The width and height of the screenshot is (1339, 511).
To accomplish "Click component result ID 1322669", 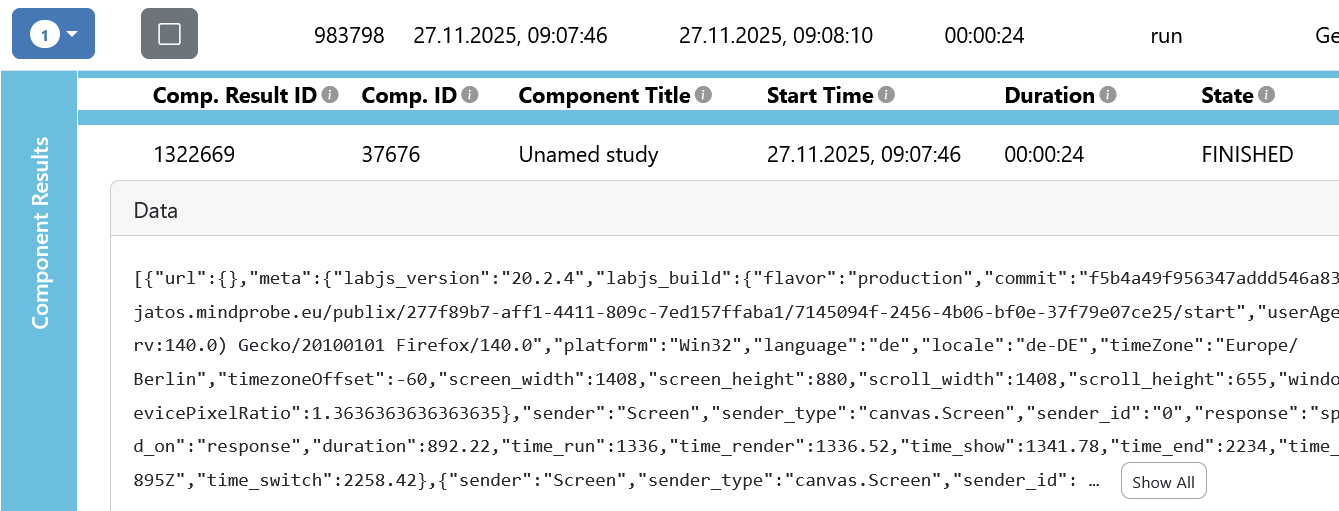I will click(x=194, y=154).
